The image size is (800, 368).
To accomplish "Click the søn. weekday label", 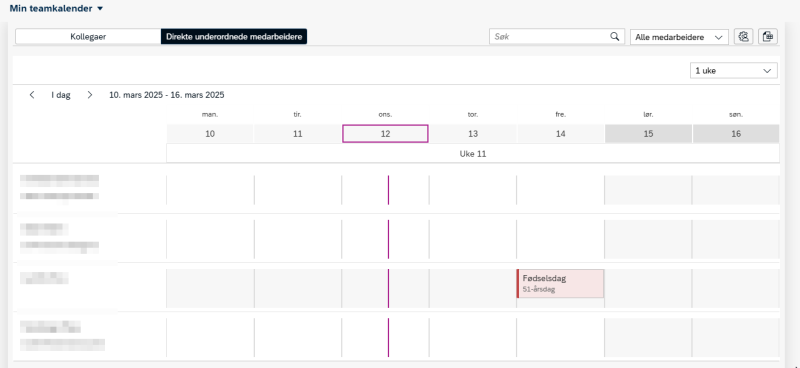I will 736,115.
